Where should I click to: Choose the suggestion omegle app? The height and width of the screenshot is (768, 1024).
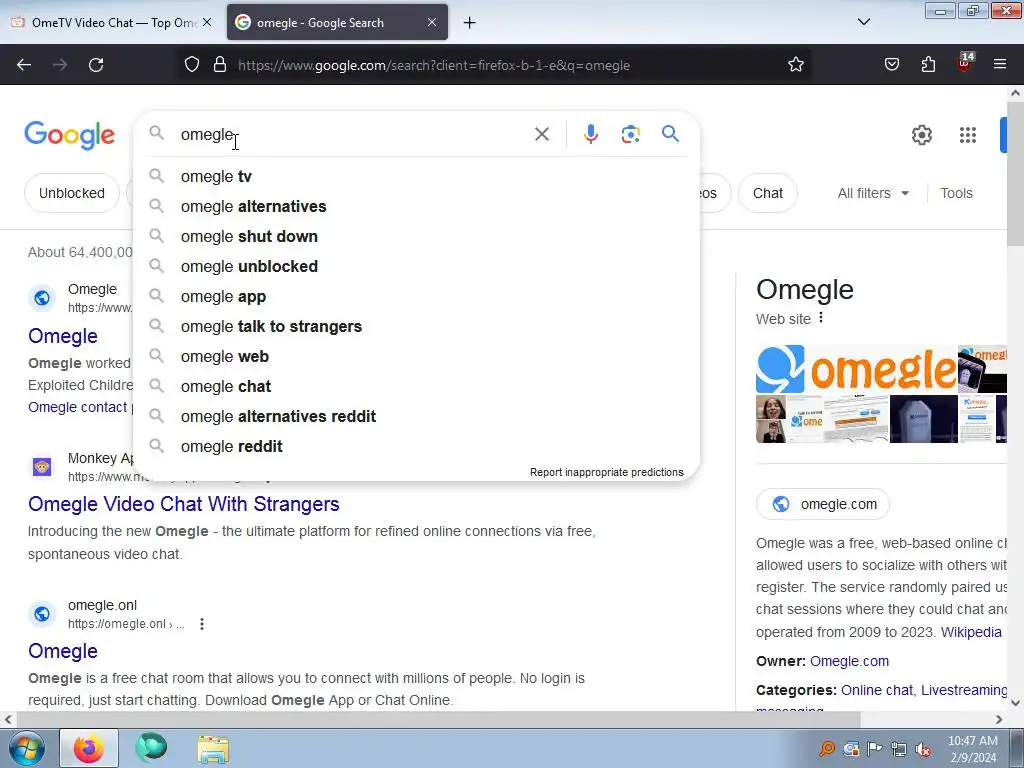coord(416,296)
